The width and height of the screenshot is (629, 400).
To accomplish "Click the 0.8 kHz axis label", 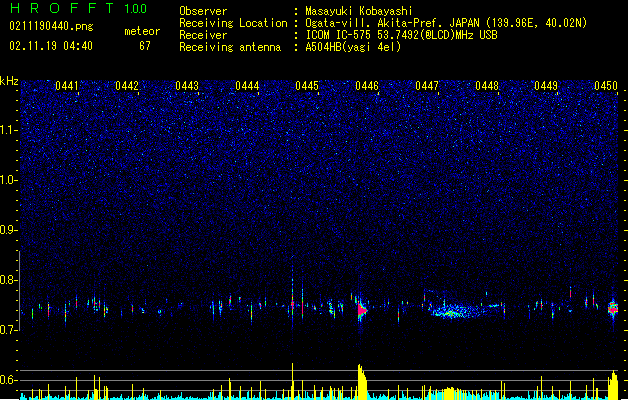I will pyautogui.click(x=9, y=280).
